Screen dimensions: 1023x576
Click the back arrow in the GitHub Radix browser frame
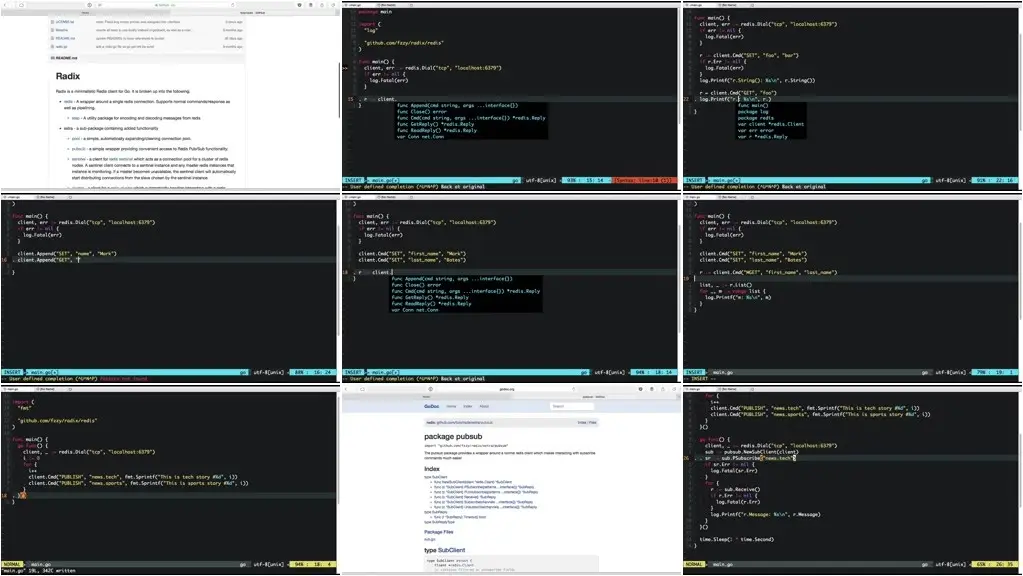coord(6,5)
